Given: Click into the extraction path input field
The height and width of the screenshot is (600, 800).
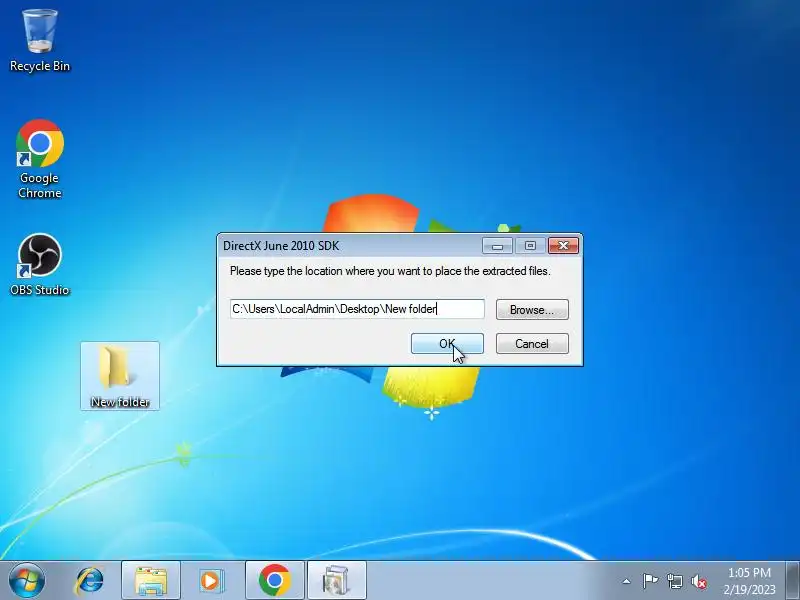Looking at the screenshot, I should tap(357, 309).
